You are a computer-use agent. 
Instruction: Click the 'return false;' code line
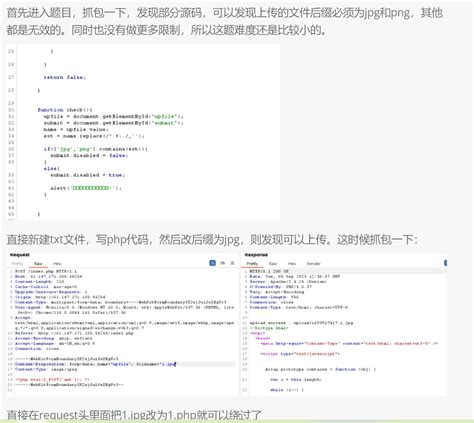[x=65, y=77]
